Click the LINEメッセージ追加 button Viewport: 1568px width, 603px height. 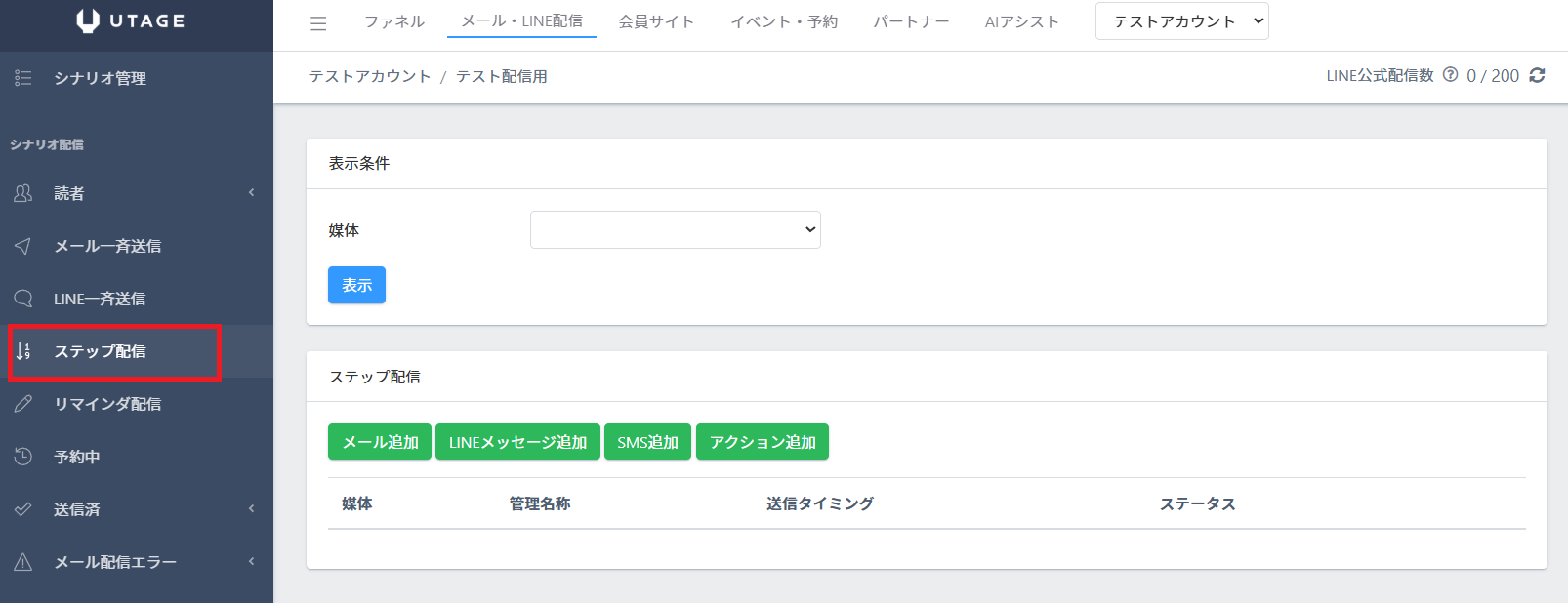point(517,442)
